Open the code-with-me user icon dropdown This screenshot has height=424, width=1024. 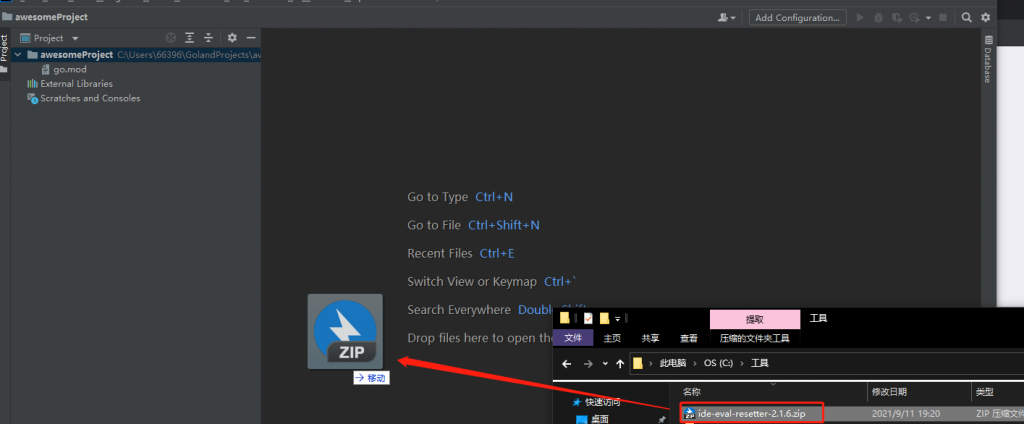click(726, 18)
